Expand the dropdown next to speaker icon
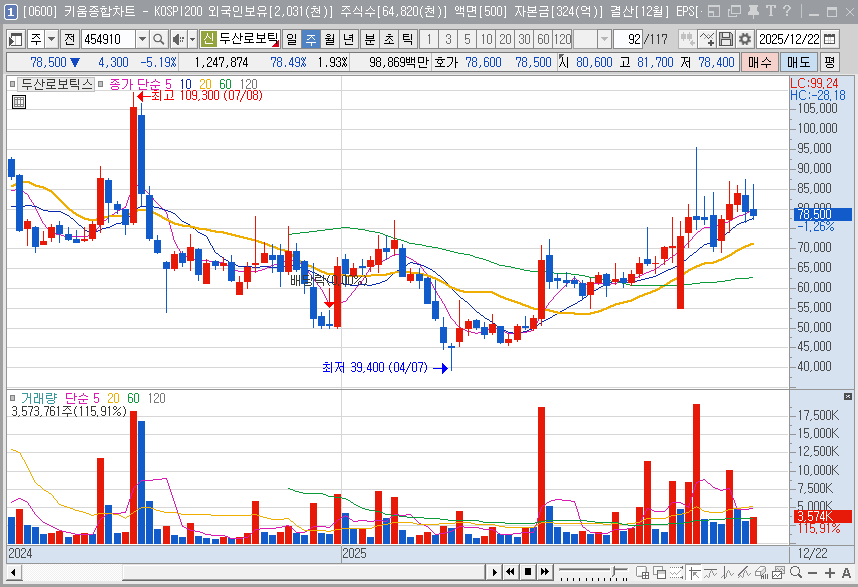Image resolution: width=858 pixels, height=587 pixels. pyautogui.click(x=192, y=39)
